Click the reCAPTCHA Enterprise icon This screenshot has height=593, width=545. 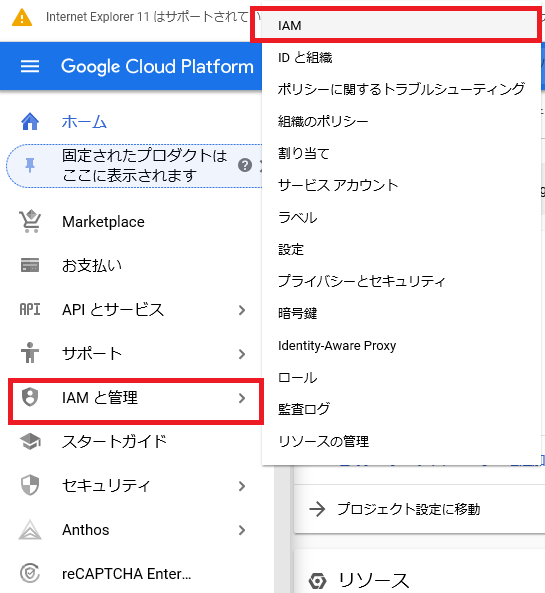pos(30,573)
